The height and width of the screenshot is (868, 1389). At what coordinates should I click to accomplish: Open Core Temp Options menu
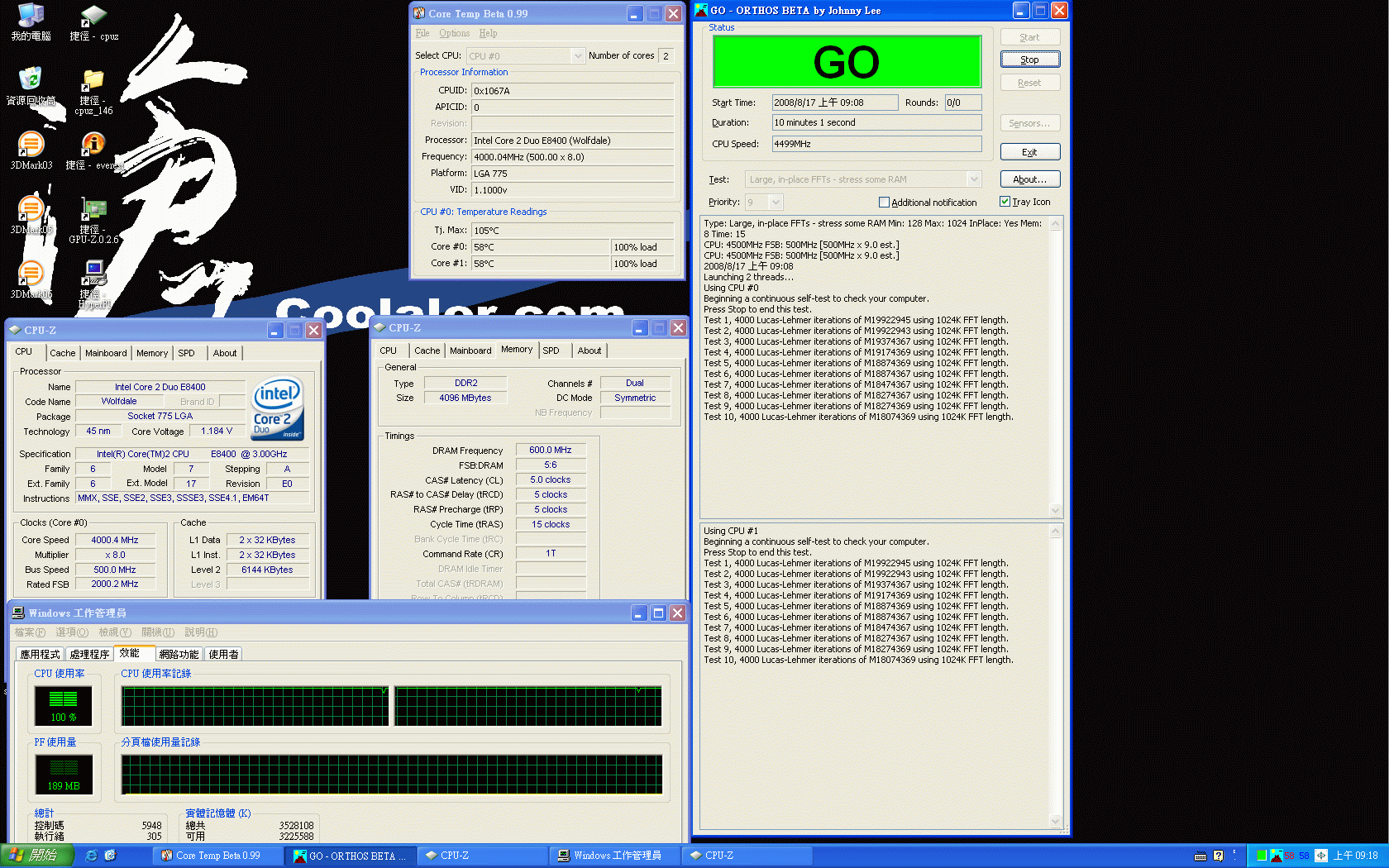tap(454, 33)
